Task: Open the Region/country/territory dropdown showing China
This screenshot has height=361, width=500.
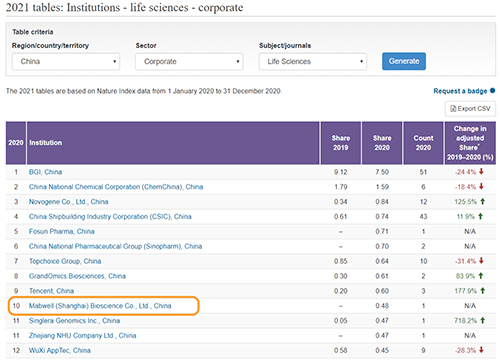Action: pos(66,61)
